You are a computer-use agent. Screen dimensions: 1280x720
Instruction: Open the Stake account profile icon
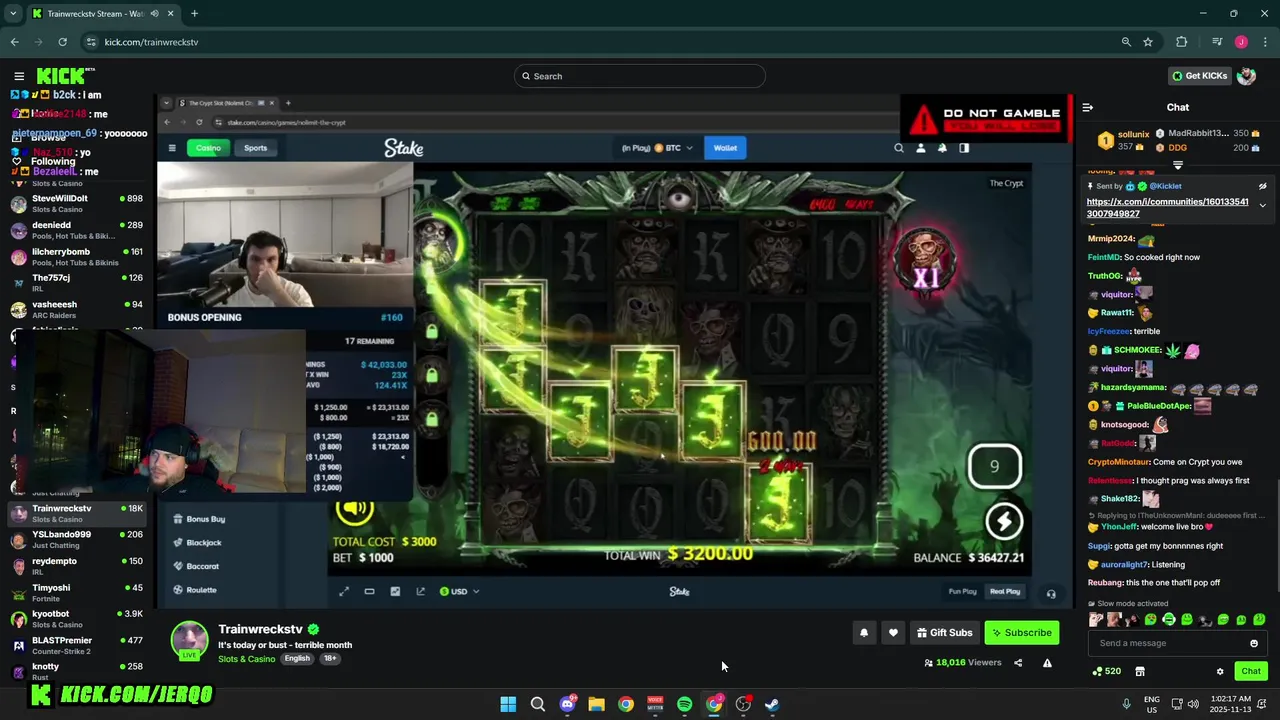click(920, 148)
